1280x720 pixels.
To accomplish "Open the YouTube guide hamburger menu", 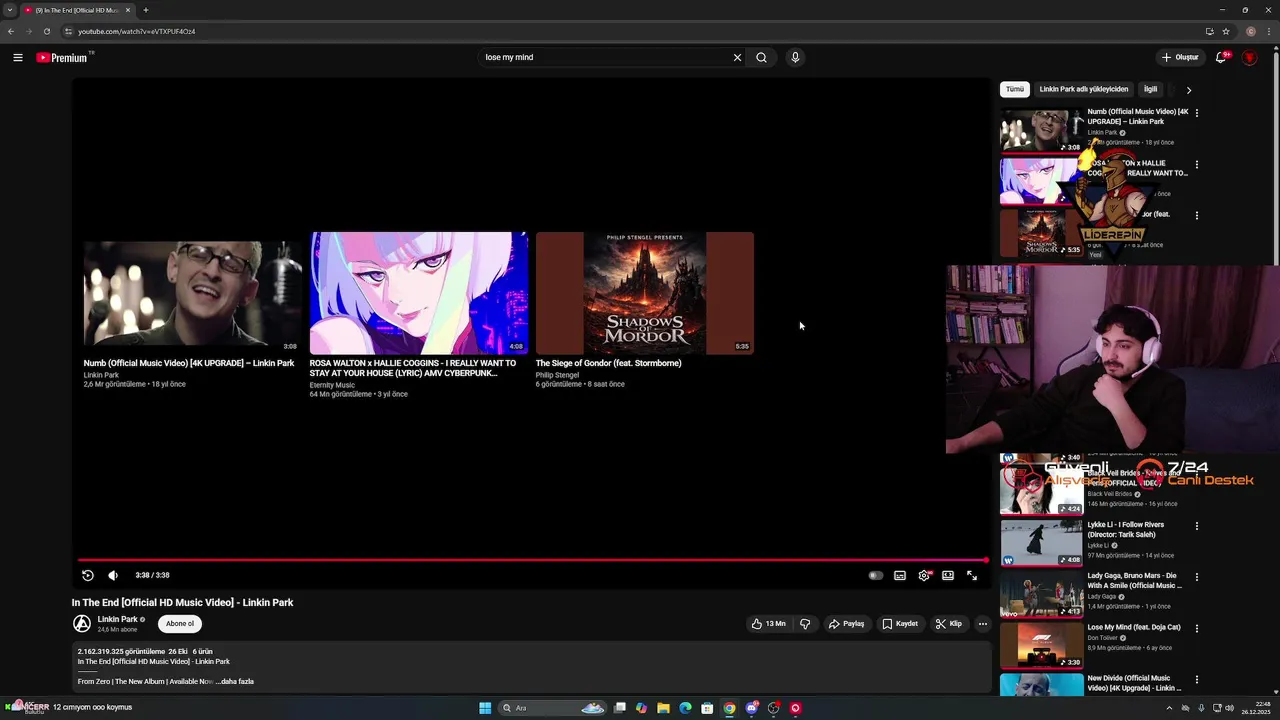I will coord(18,57).
